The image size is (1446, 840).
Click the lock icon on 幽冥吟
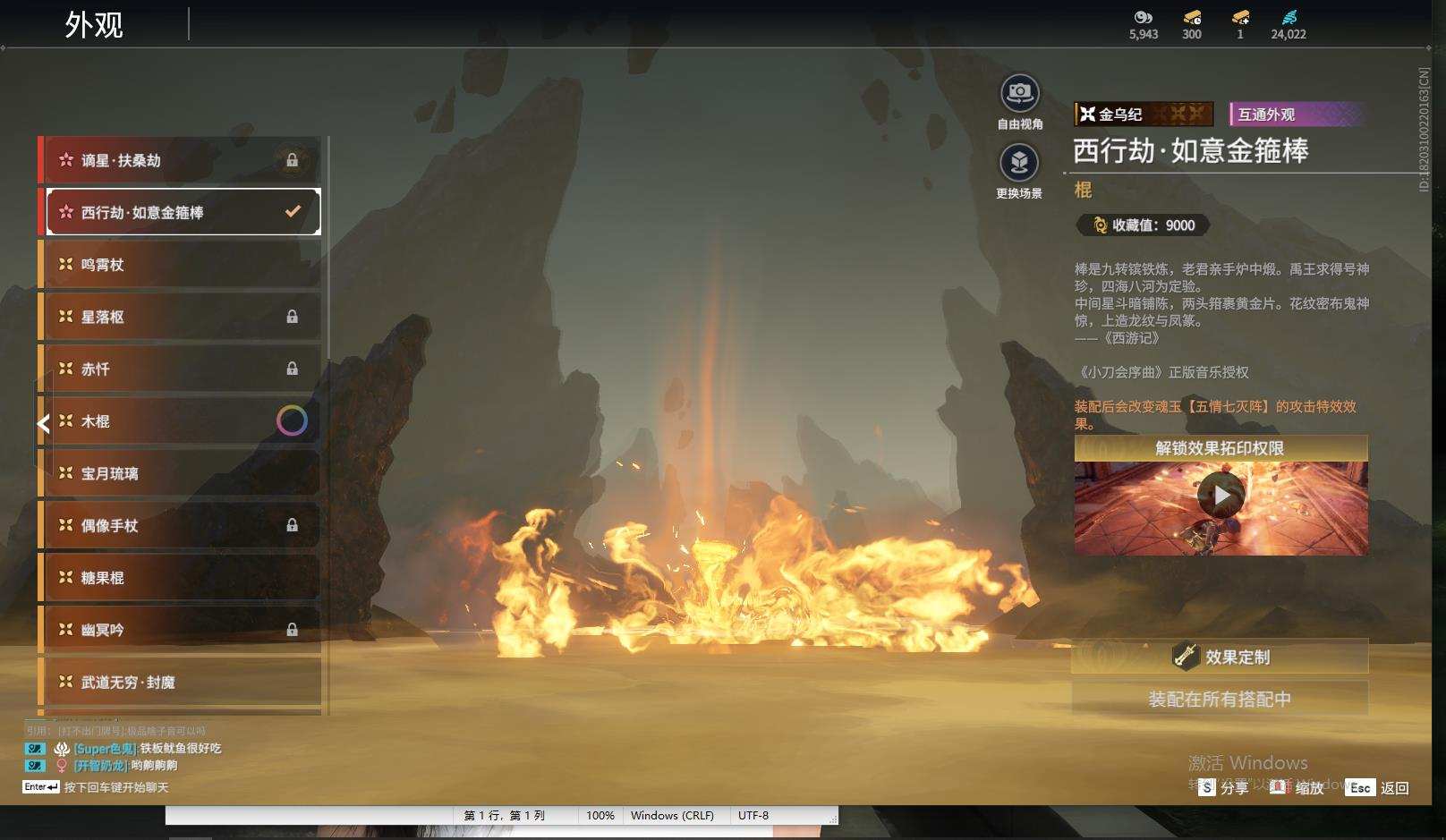292,630
